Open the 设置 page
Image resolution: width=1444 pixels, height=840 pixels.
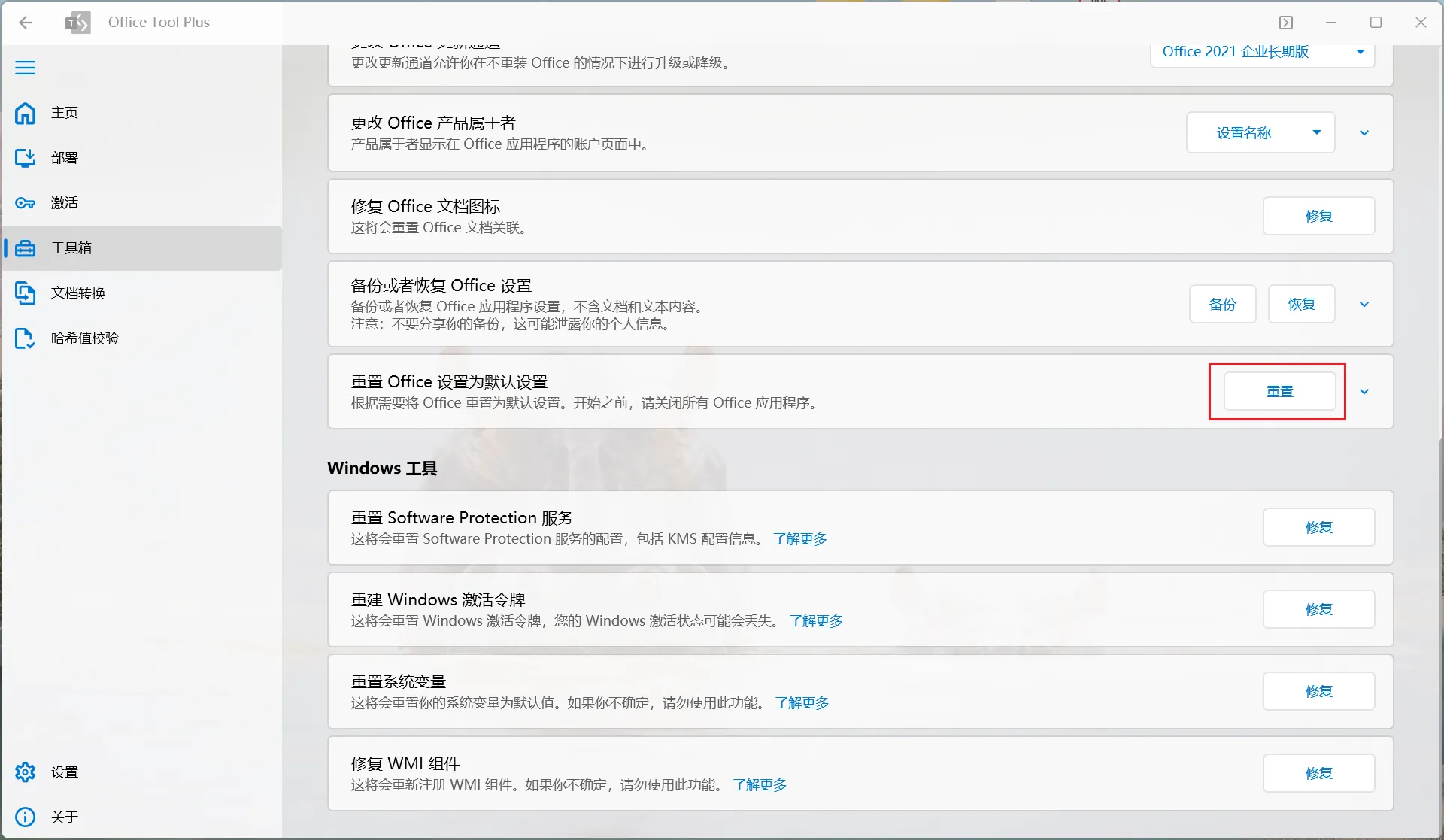[x=26, y=772]
